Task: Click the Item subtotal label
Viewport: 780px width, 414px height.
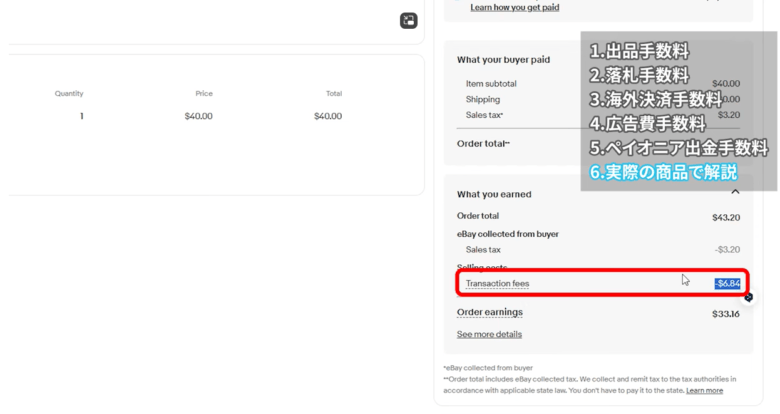Action: click(x=491, y=84)
